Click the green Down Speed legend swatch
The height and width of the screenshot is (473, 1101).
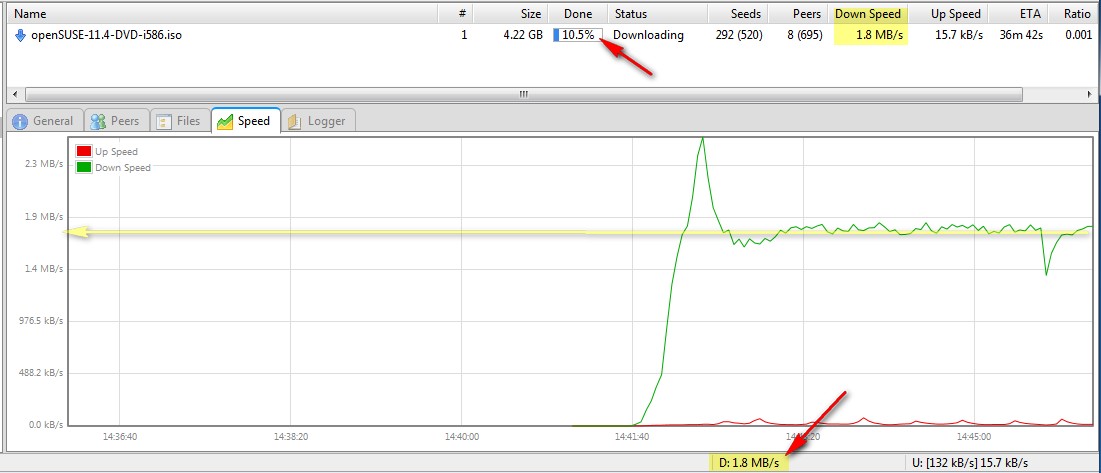coord(84,167)
